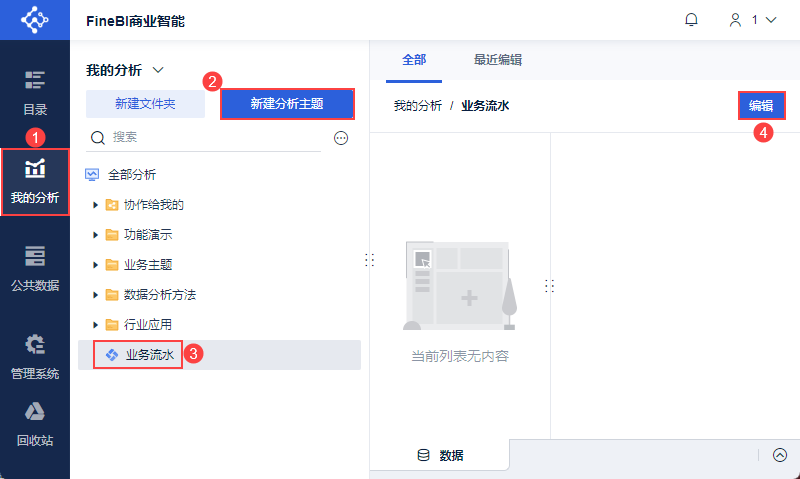The image size is (800, 479).
Task: Click the notification bell icon
Action: 691,20
